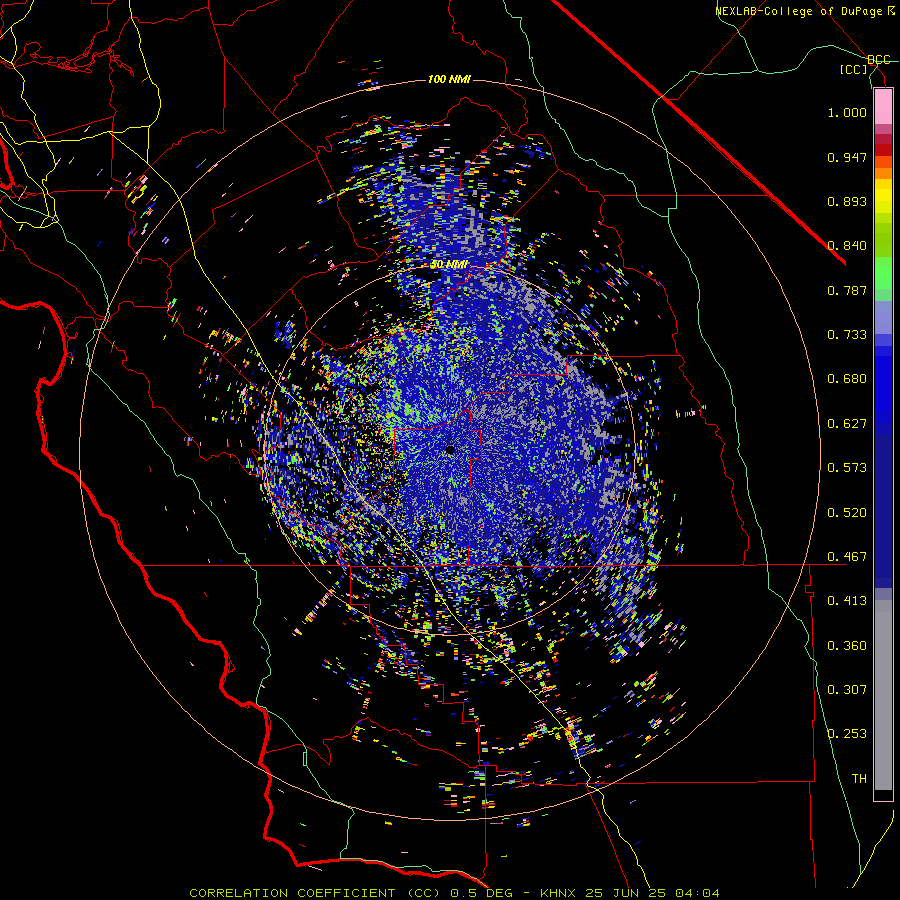Click the 50 NMI range ring label
Image resolution: width=900 pixels, height=900 pixels.
pyautogui.click(x=449, y=265)
